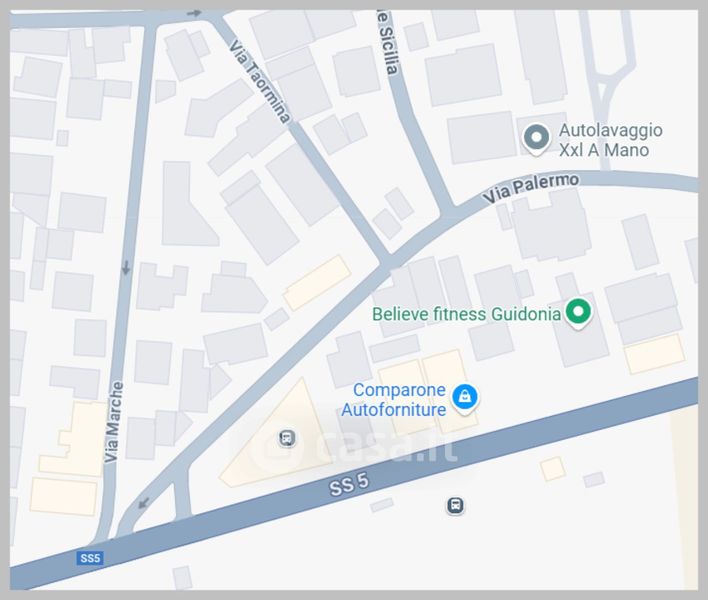
Task: Open the Comparone Autoforniture shopping pin
Action: [465, 398]
